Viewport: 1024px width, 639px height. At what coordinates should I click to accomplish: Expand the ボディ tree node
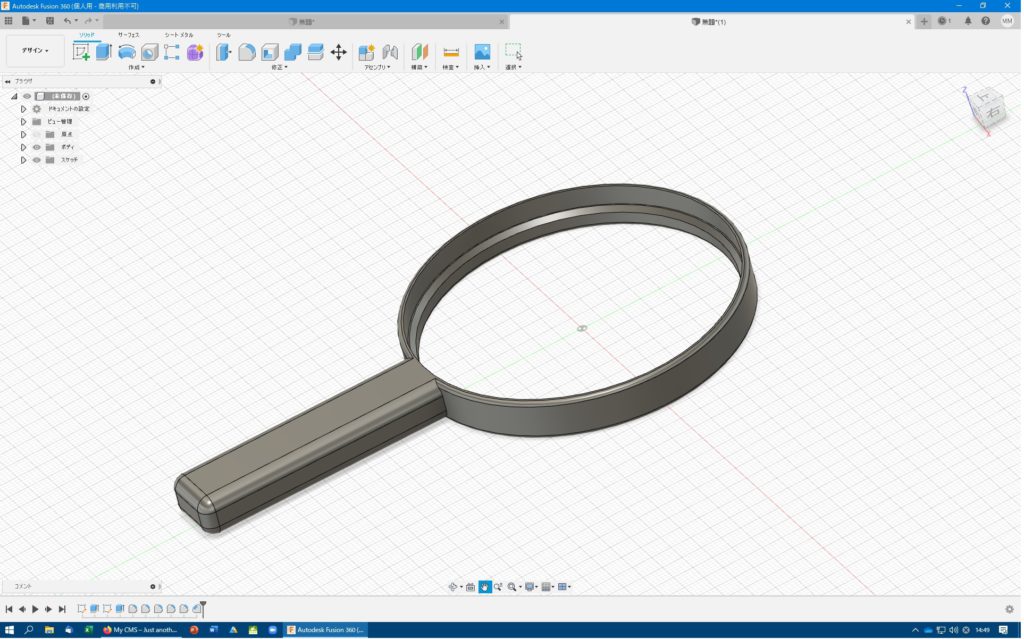tap(24, 147)
